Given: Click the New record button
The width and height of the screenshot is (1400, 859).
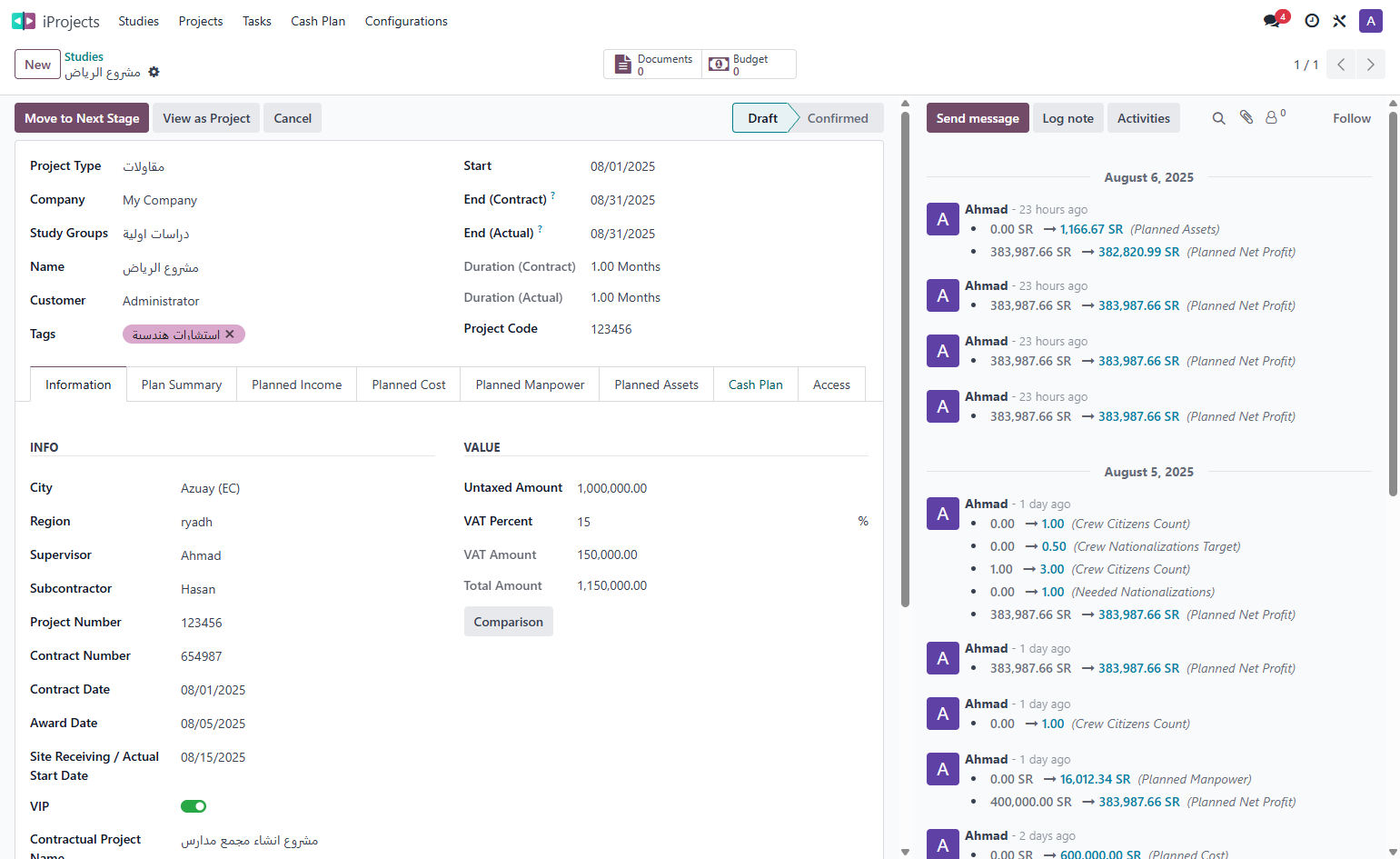Looking at the screenshot, I should 37,65.
